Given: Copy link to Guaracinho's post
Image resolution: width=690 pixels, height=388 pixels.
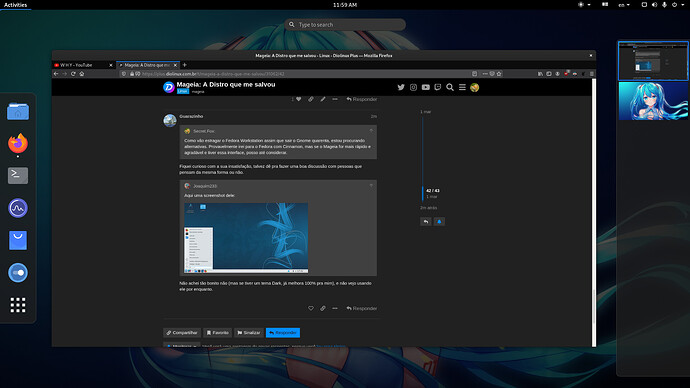Looking at the screenshot, I should 323,308.
